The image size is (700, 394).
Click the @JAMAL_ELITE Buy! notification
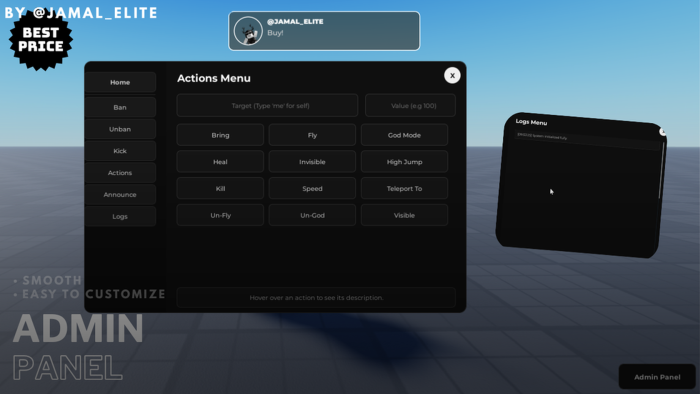tap(324, 31)
